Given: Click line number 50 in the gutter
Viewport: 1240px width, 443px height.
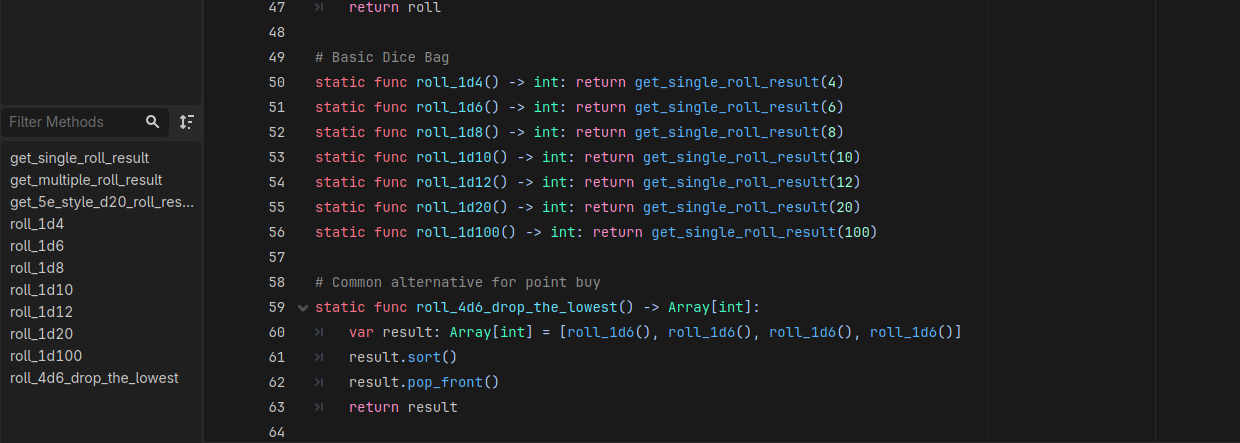Looking at the screenshot, I should (x=277, y=82).
